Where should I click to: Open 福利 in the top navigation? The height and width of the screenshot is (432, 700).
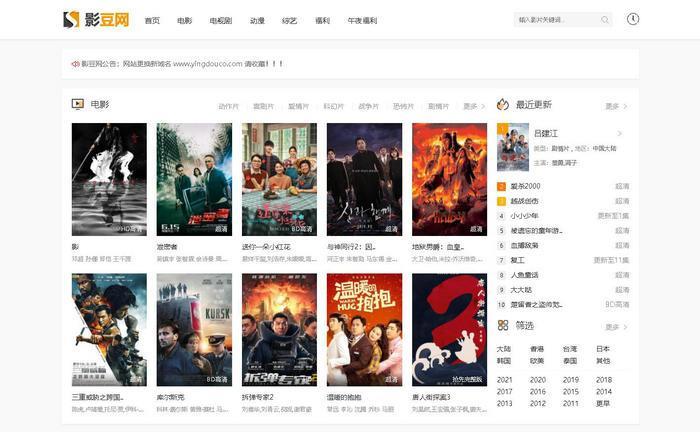322,21
